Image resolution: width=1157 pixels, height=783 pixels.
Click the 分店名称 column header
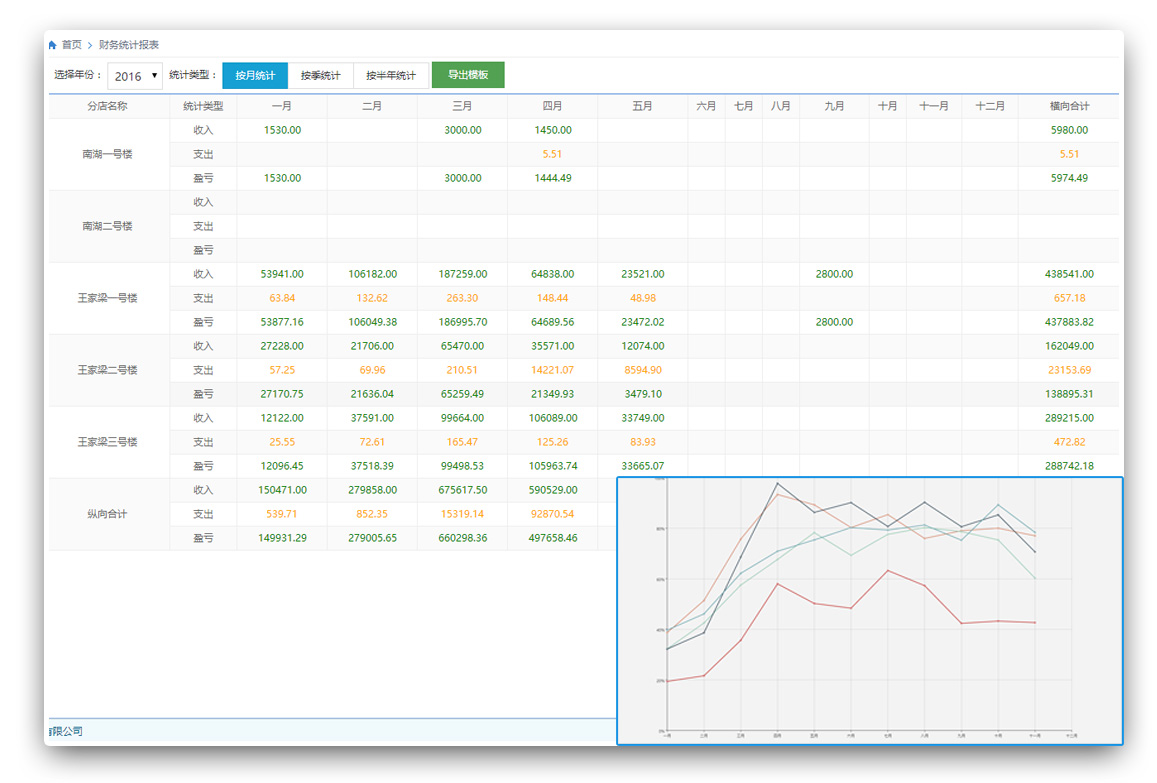(108, 106)
